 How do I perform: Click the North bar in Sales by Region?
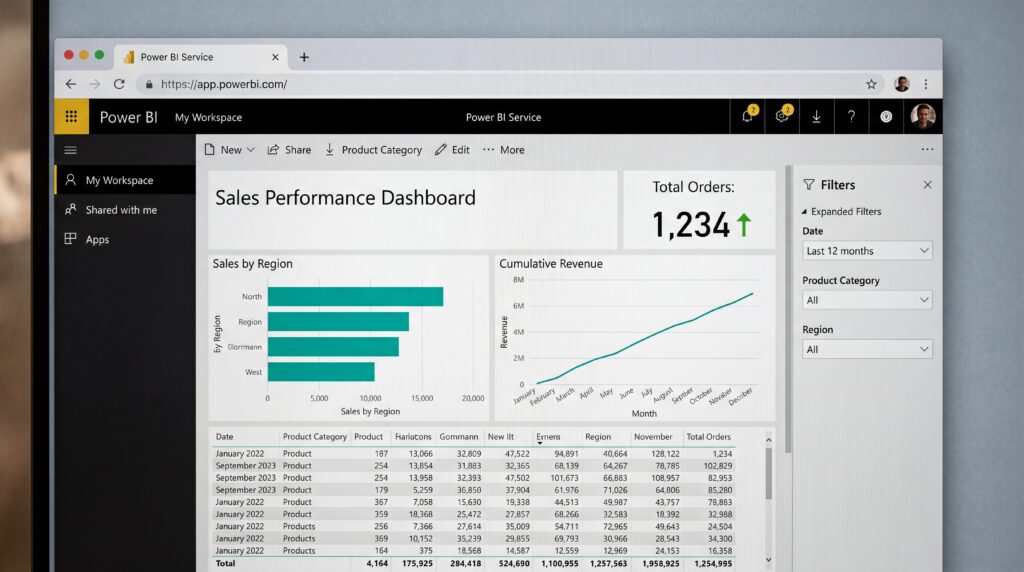(x=355, y=296)
